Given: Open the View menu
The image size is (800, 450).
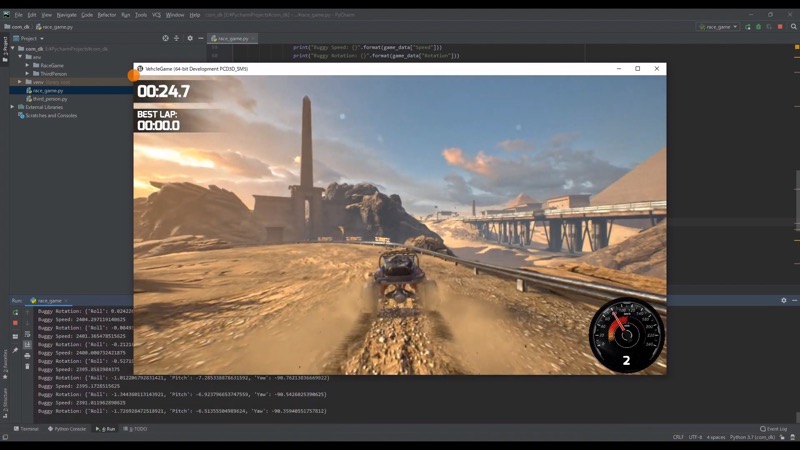Looking at the screenshot, I should click(x=46, y=15).
